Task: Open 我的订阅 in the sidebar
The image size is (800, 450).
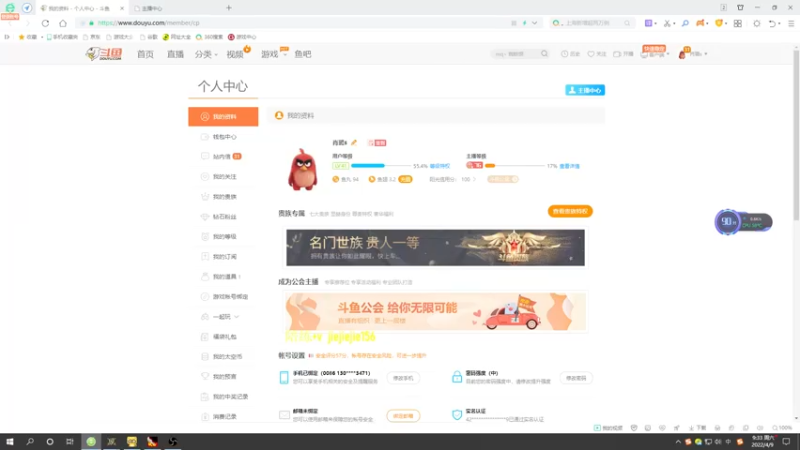Action: 223,257
